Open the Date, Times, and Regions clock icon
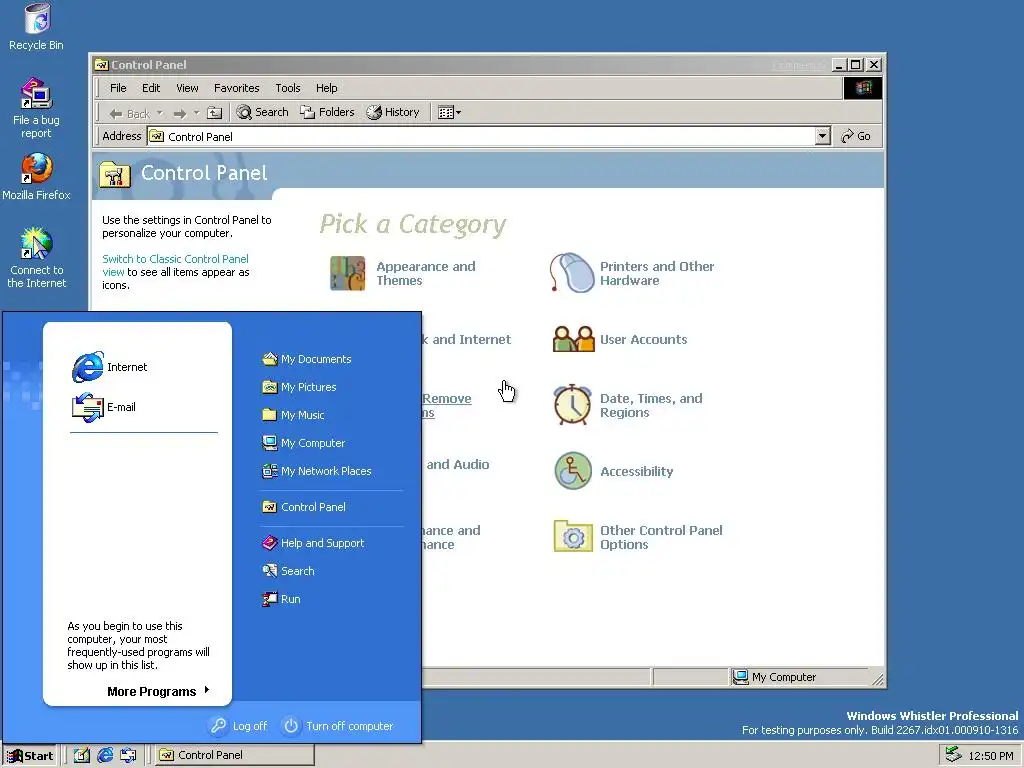Screen dimensions: 1024x768 pyautogui.click(x=573, y=405)
